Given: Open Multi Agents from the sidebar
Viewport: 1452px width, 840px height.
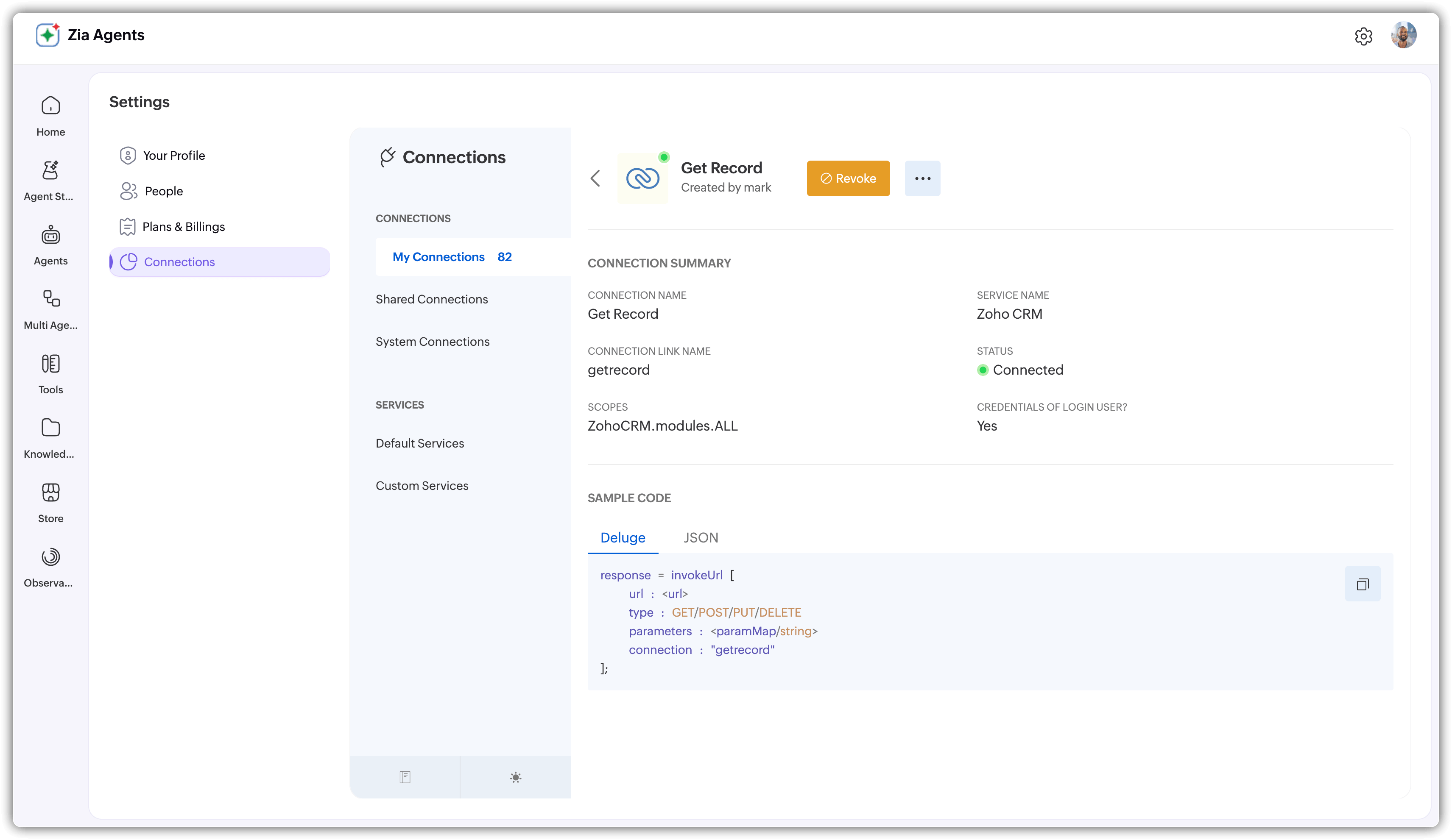Looking at the screenshot, I should click(51, 309).
